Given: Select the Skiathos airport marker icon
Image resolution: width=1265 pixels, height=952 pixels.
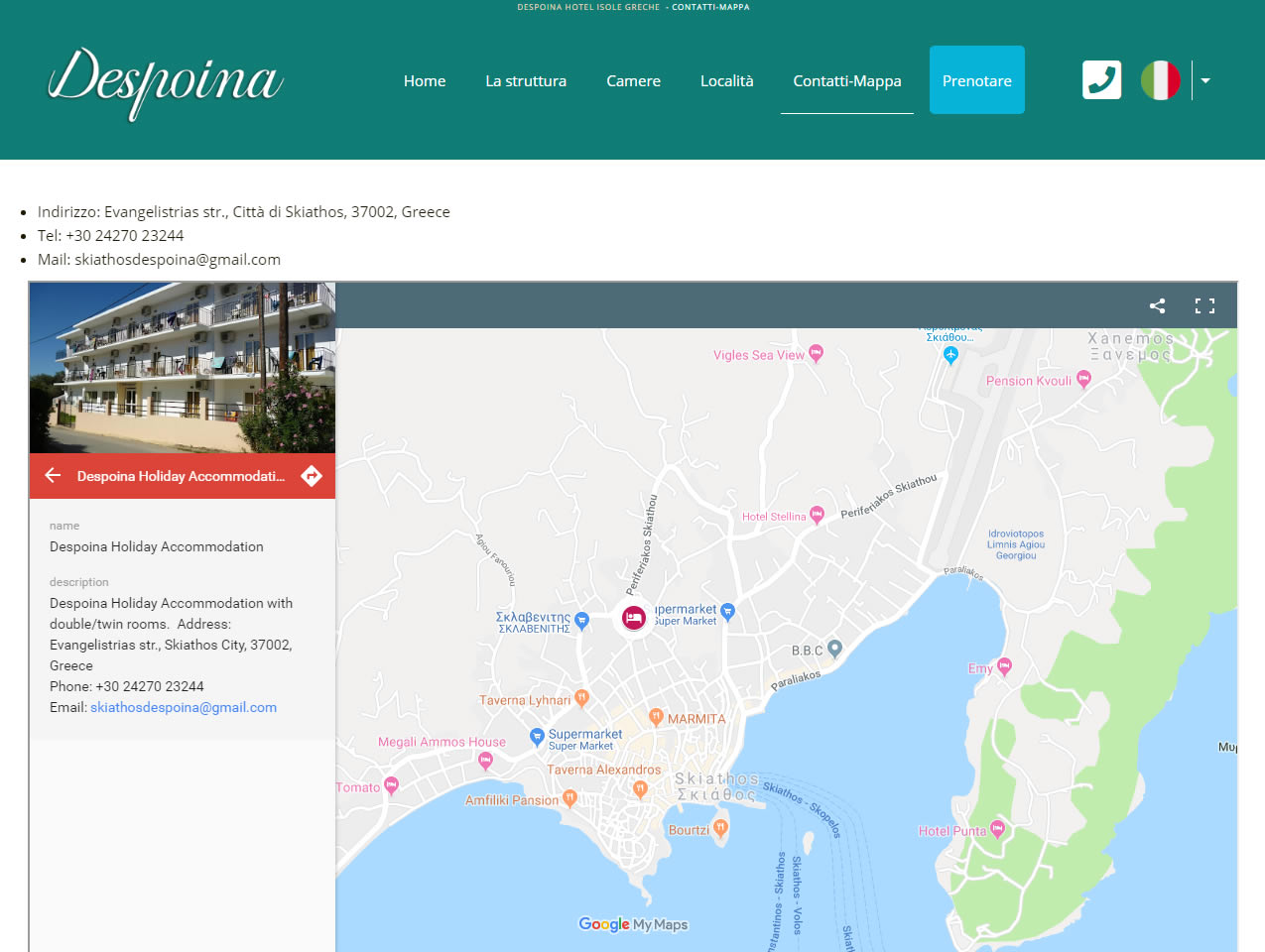Looking at the screenshot, I should (x=950, y=355).
